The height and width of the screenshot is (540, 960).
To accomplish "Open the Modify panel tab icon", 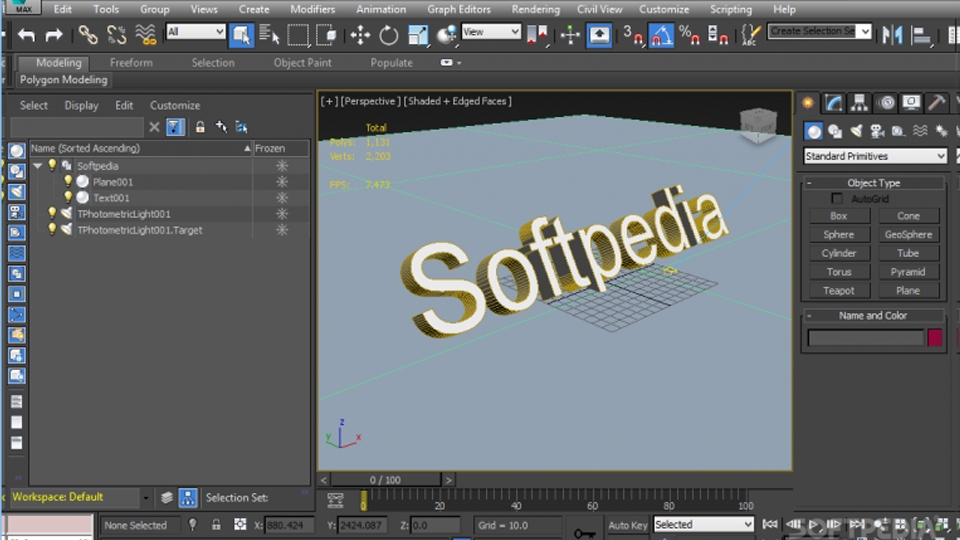I will coord(833,103).
